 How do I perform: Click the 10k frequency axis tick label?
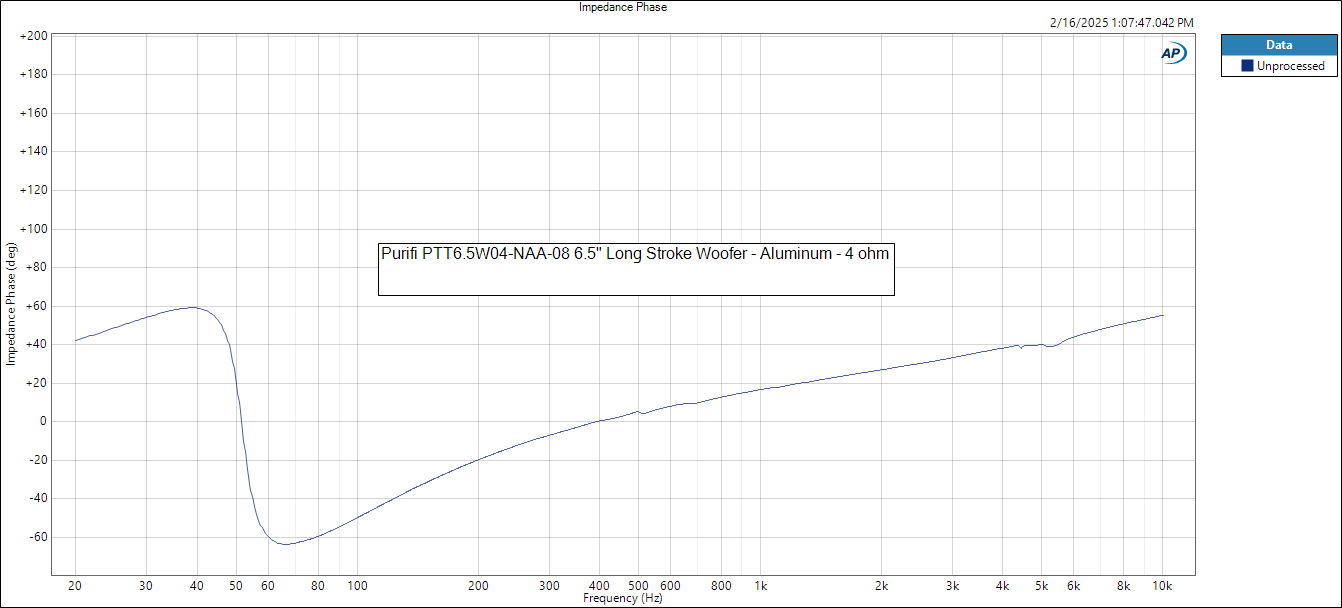pyautogui.click(x=1162, y=585)
